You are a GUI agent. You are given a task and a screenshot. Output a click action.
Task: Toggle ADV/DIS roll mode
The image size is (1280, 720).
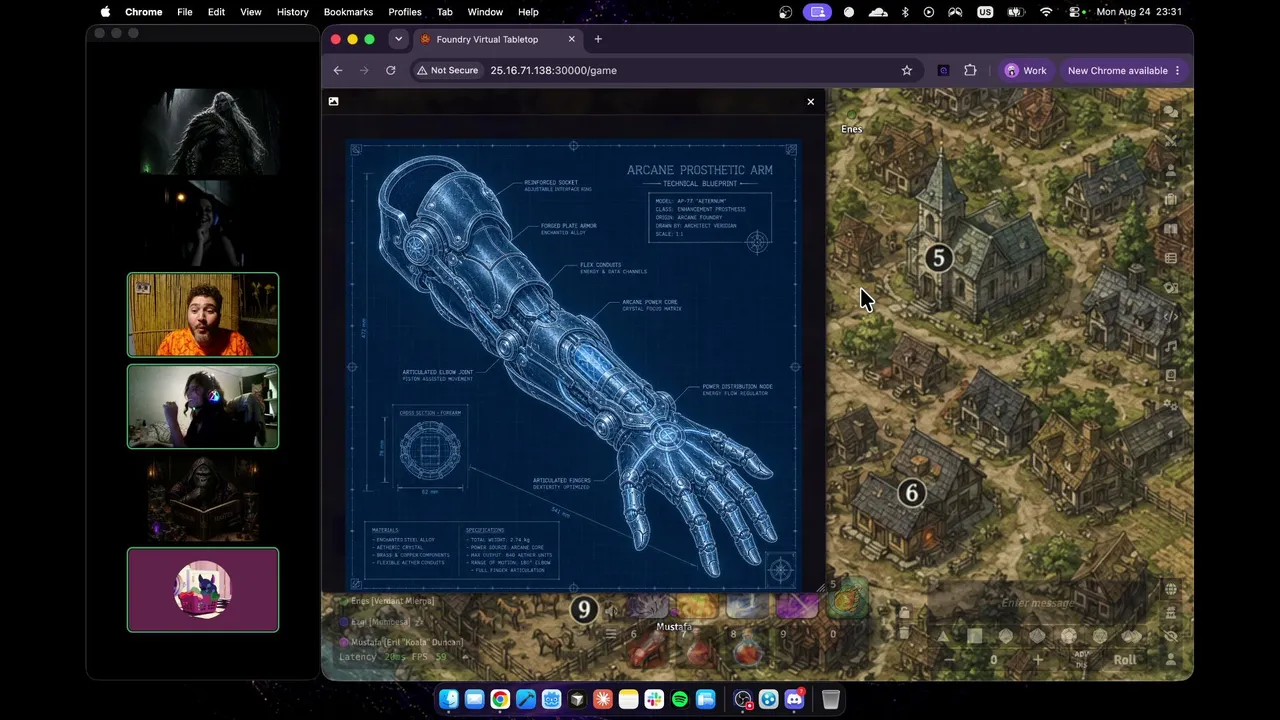click(1081, 659)
